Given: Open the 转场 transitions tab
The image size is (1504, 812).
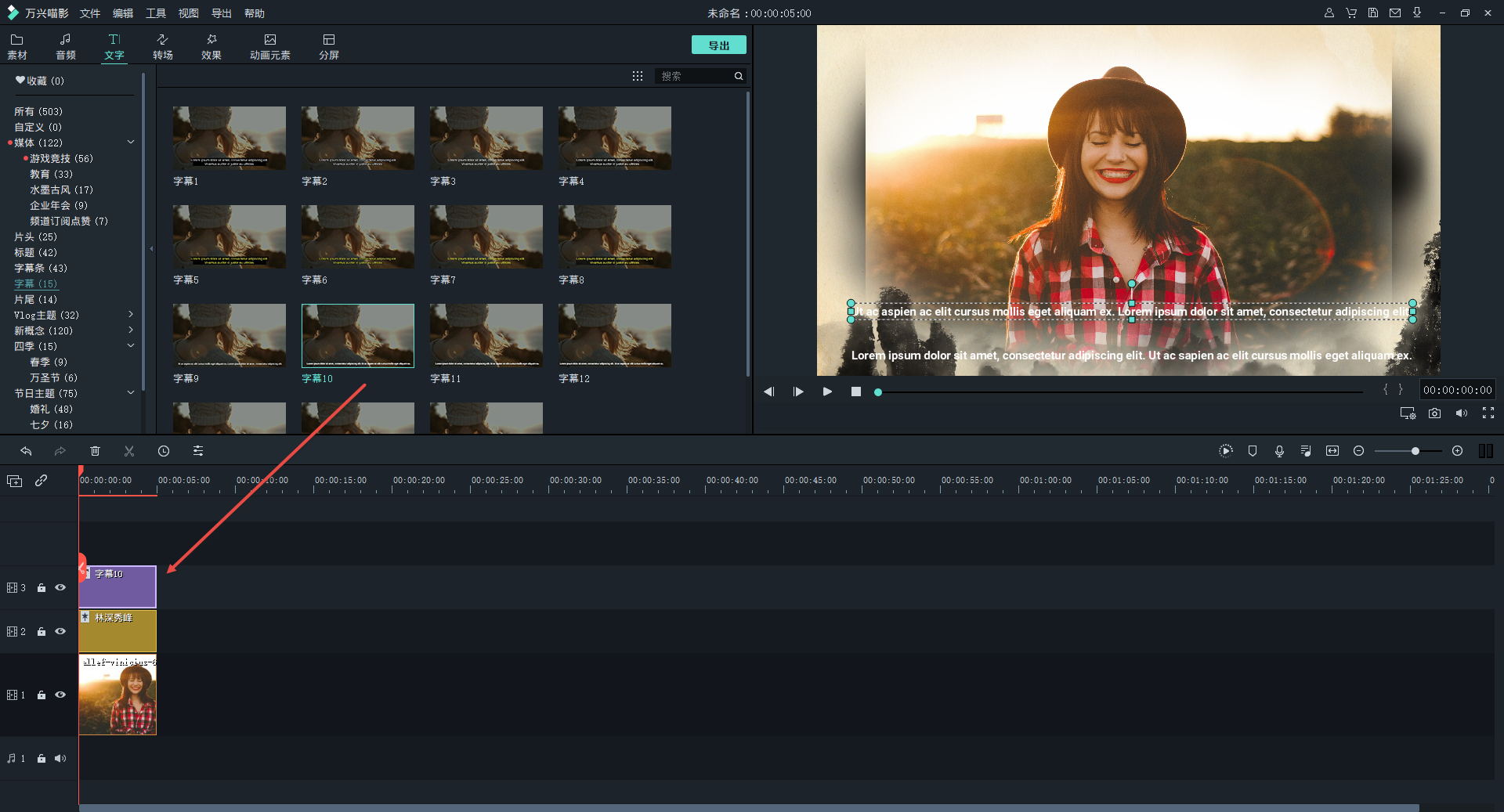Looking at the screenshot, I should tap(163, 46).
